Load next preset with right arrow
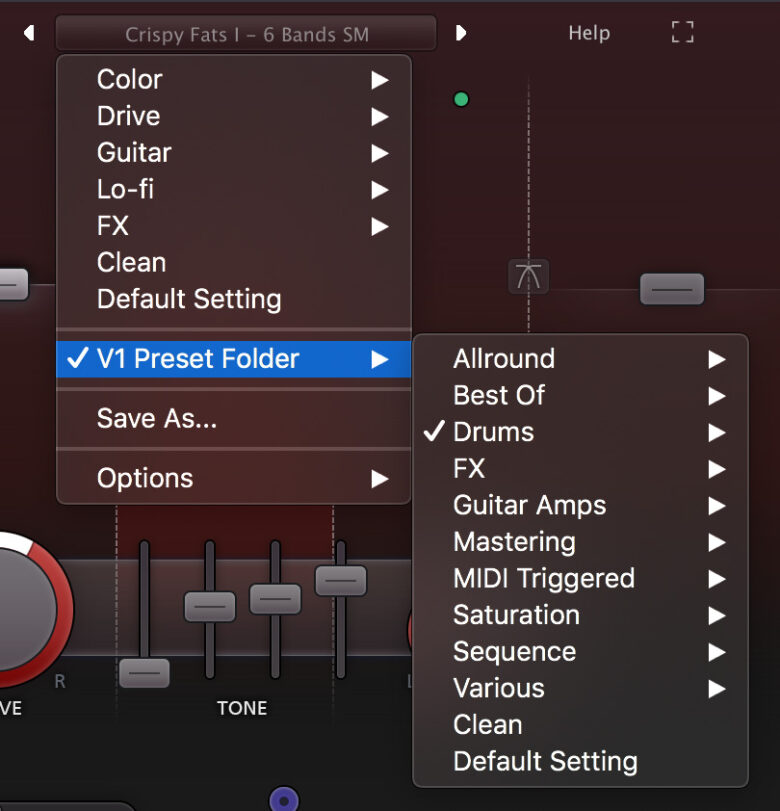Image resolution: width=780 pixels, height=811 pixels. click(461, 33)
